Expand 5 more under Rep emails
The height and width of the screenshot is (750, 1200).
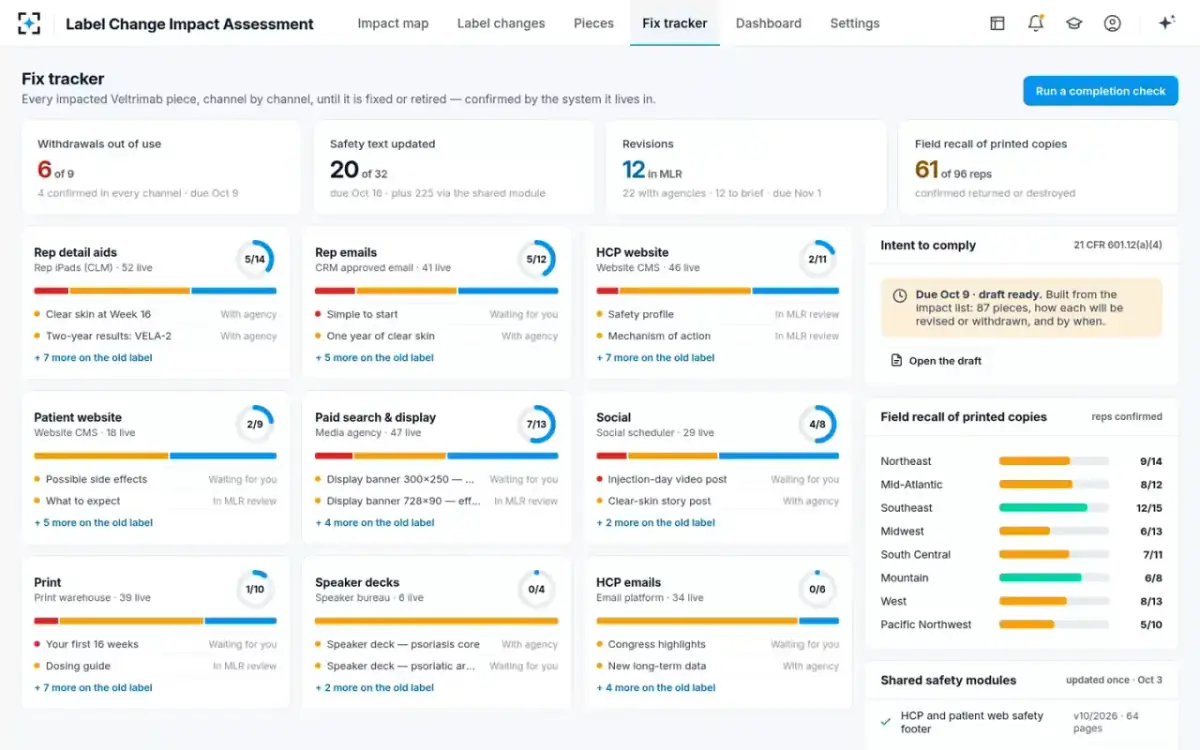click(374, 358)
